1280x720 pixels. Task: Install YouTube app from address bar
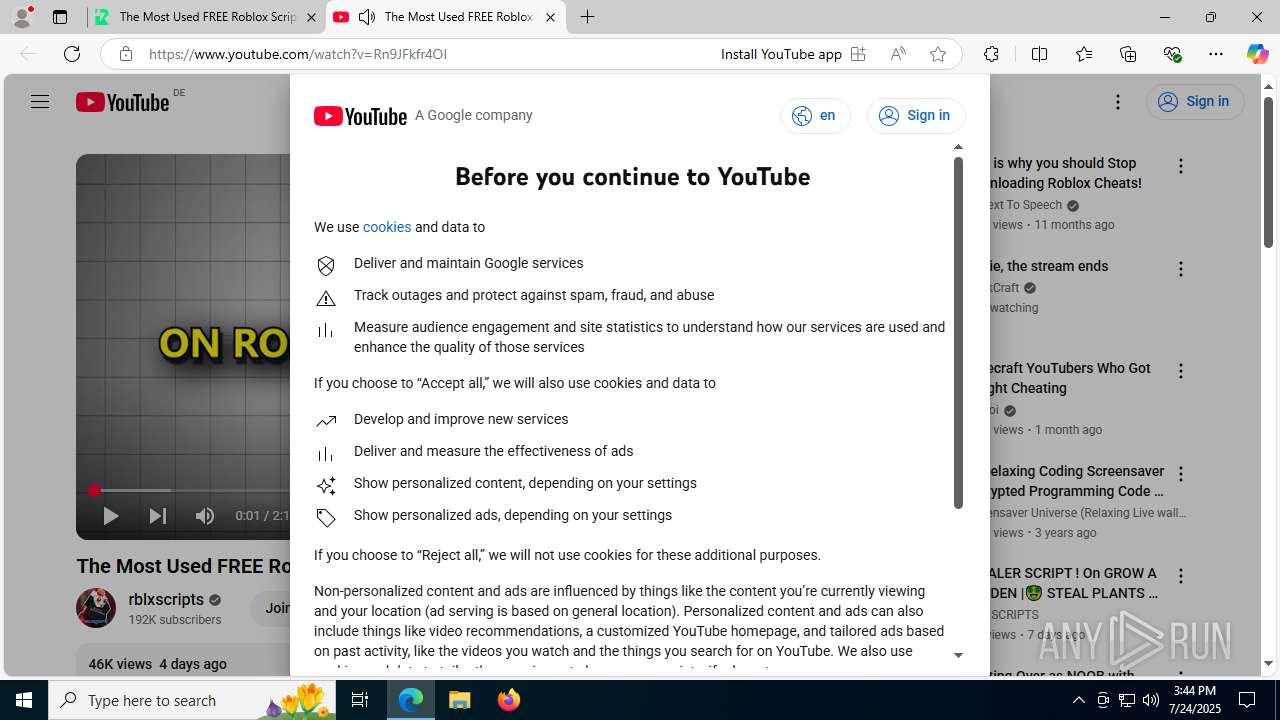[792, 54]
